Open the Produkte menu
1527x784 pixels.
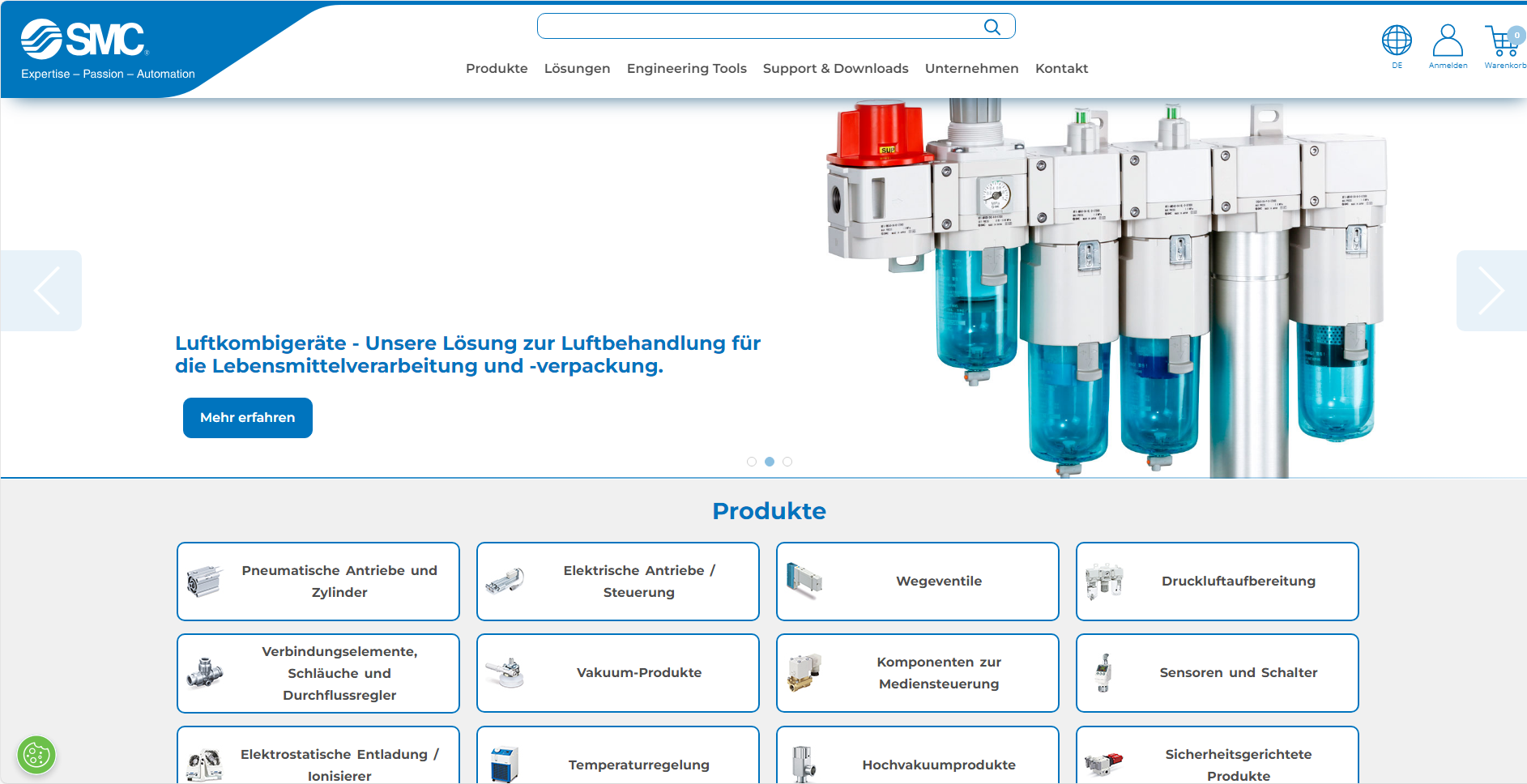point(497,69)
